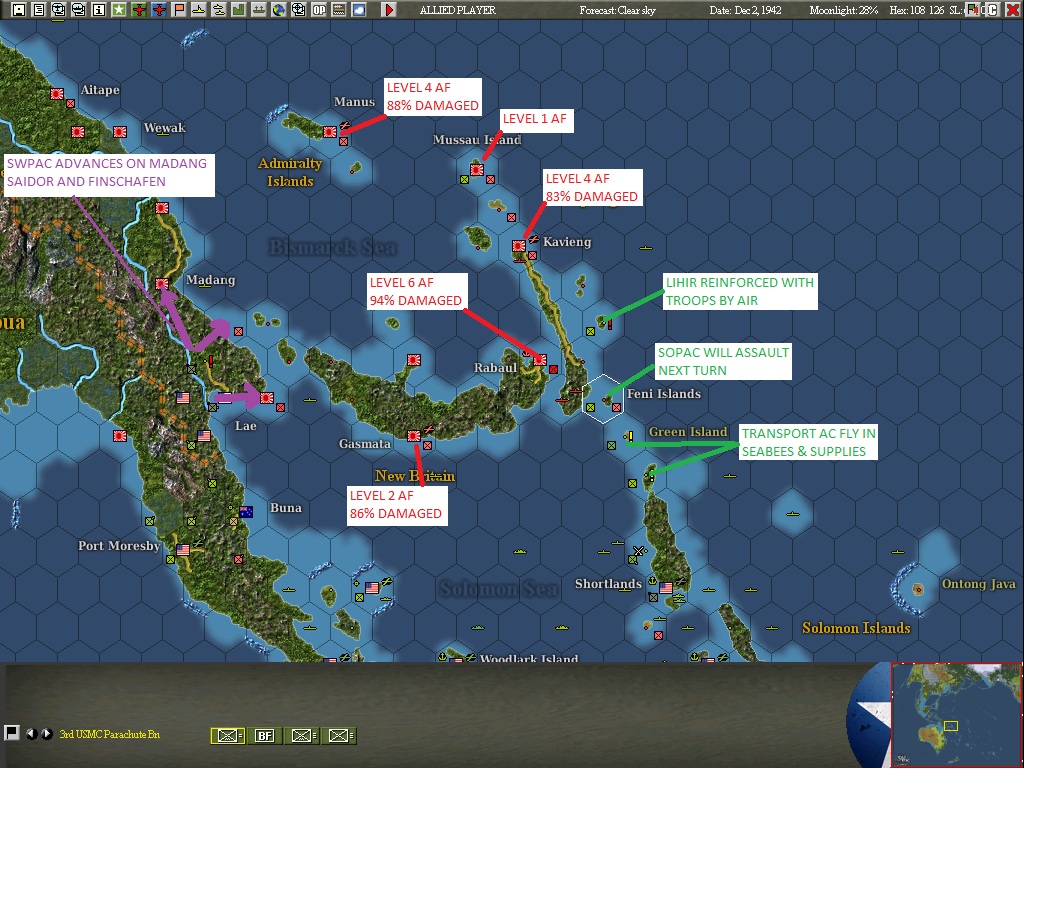The width and height of the screenshot is (1061, 898).
Task: Click the Japanese base flag at Gasmata
Action: pyautogui.click(x=414, y=436)
